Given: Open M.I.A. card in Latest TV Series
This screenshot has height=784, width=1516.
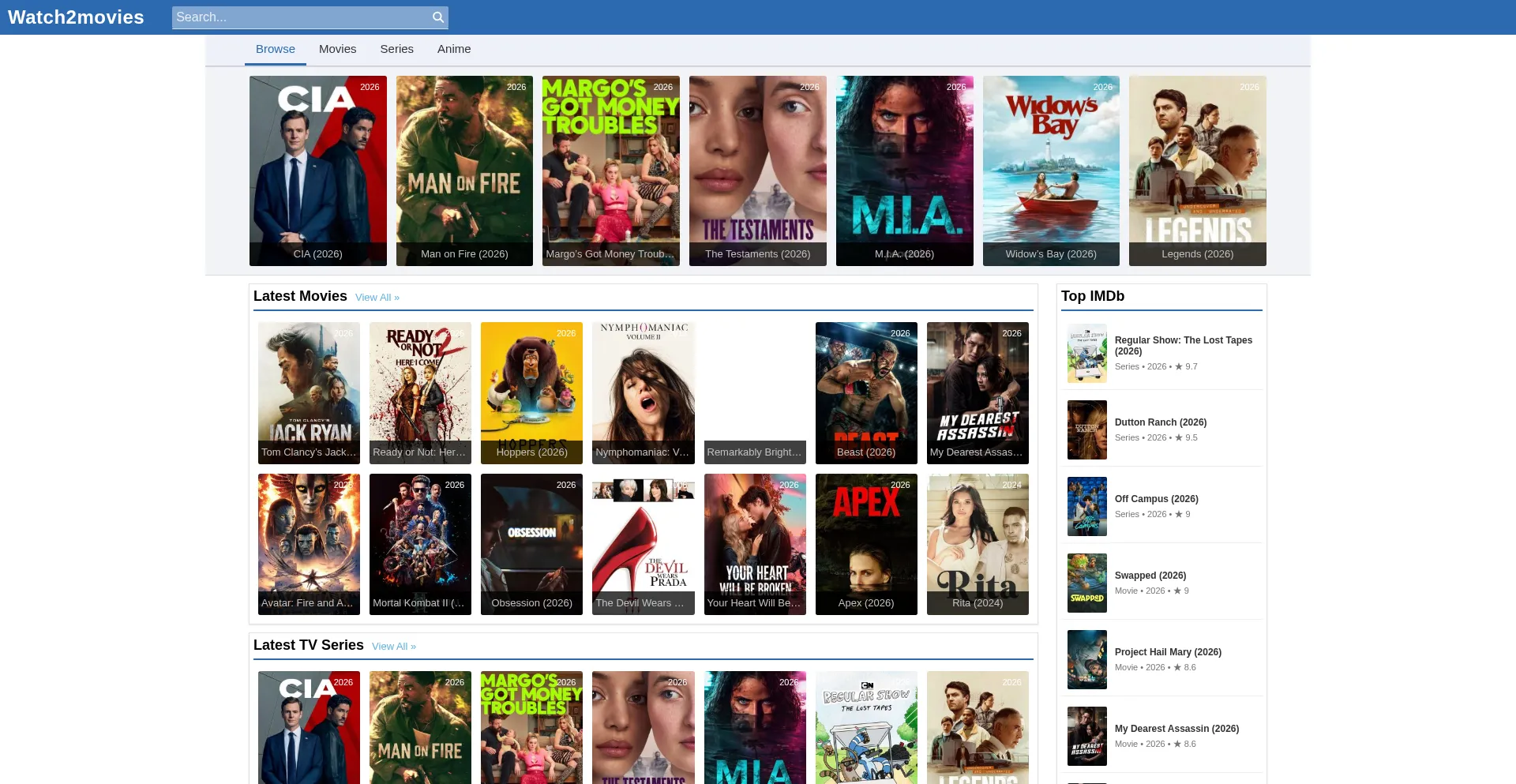Looking at the screenshot, I should (x=755, y=727).
